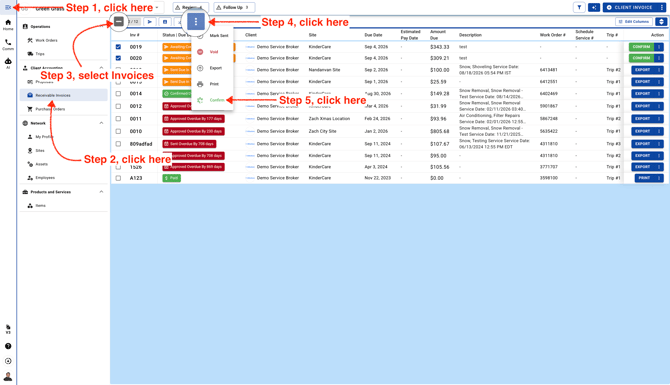The height and width of the screenshot is (385, 670).
Task: Open the bulk actions three-dot menu
Action: click(196, 21)
